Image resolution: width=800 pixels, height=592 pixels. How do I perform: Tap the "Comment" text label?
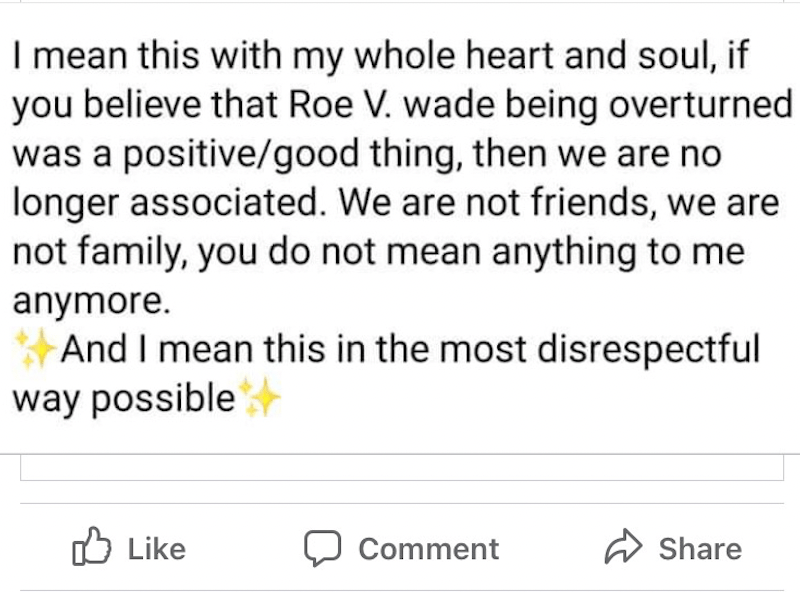coord(429,549)
